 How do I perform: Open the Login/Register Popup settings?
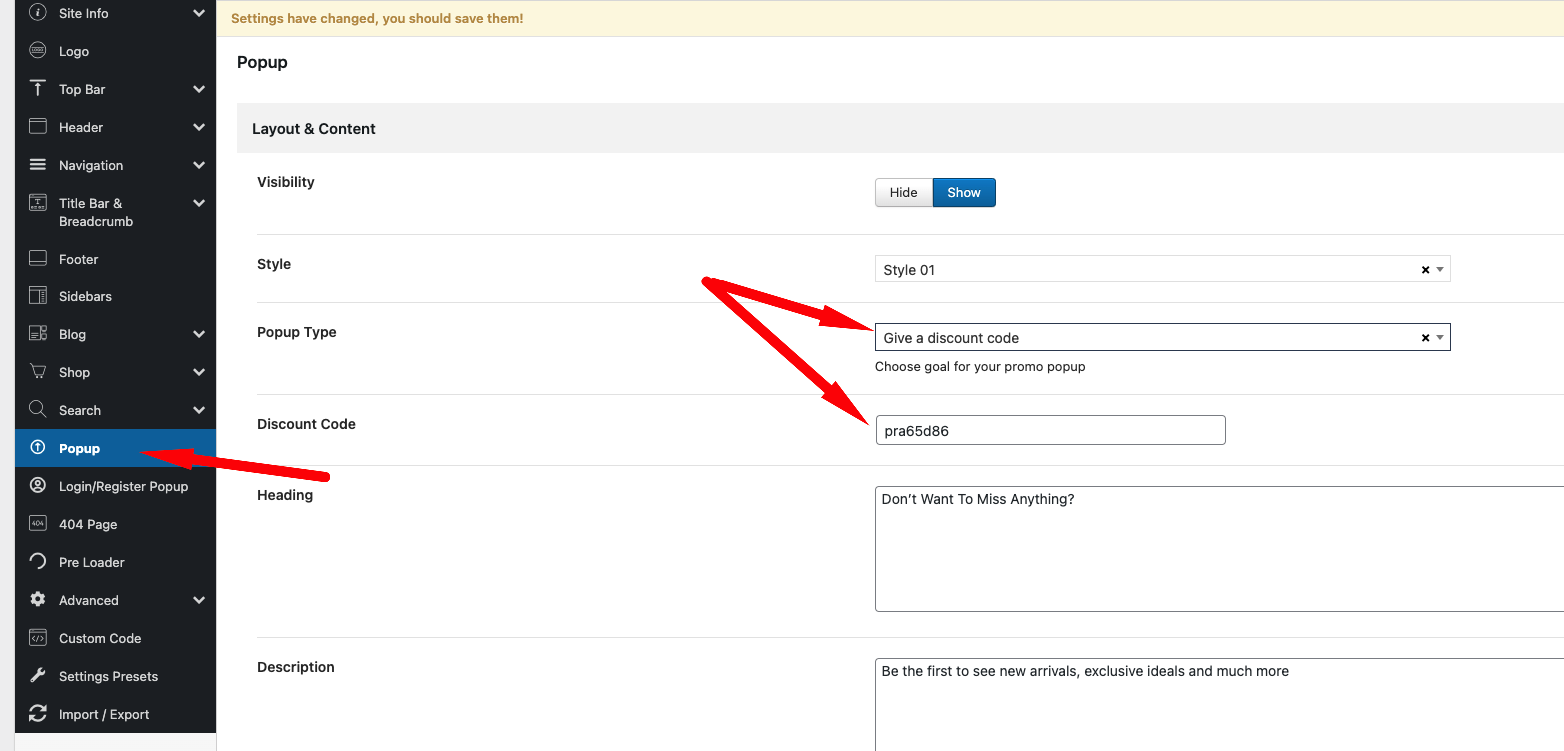[123, 486]
